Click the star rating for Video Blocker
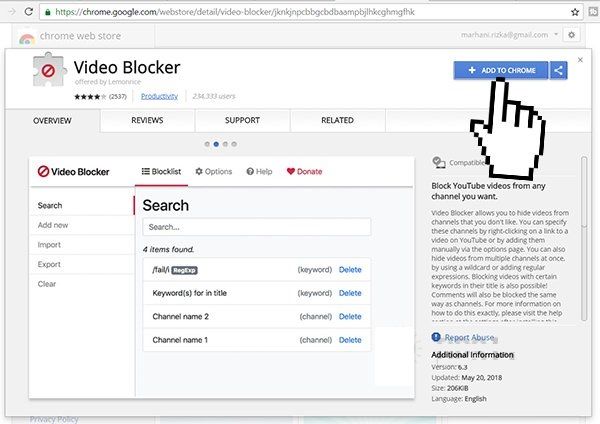The width and height of the screenshot is (600, 424). pos(90,96)
